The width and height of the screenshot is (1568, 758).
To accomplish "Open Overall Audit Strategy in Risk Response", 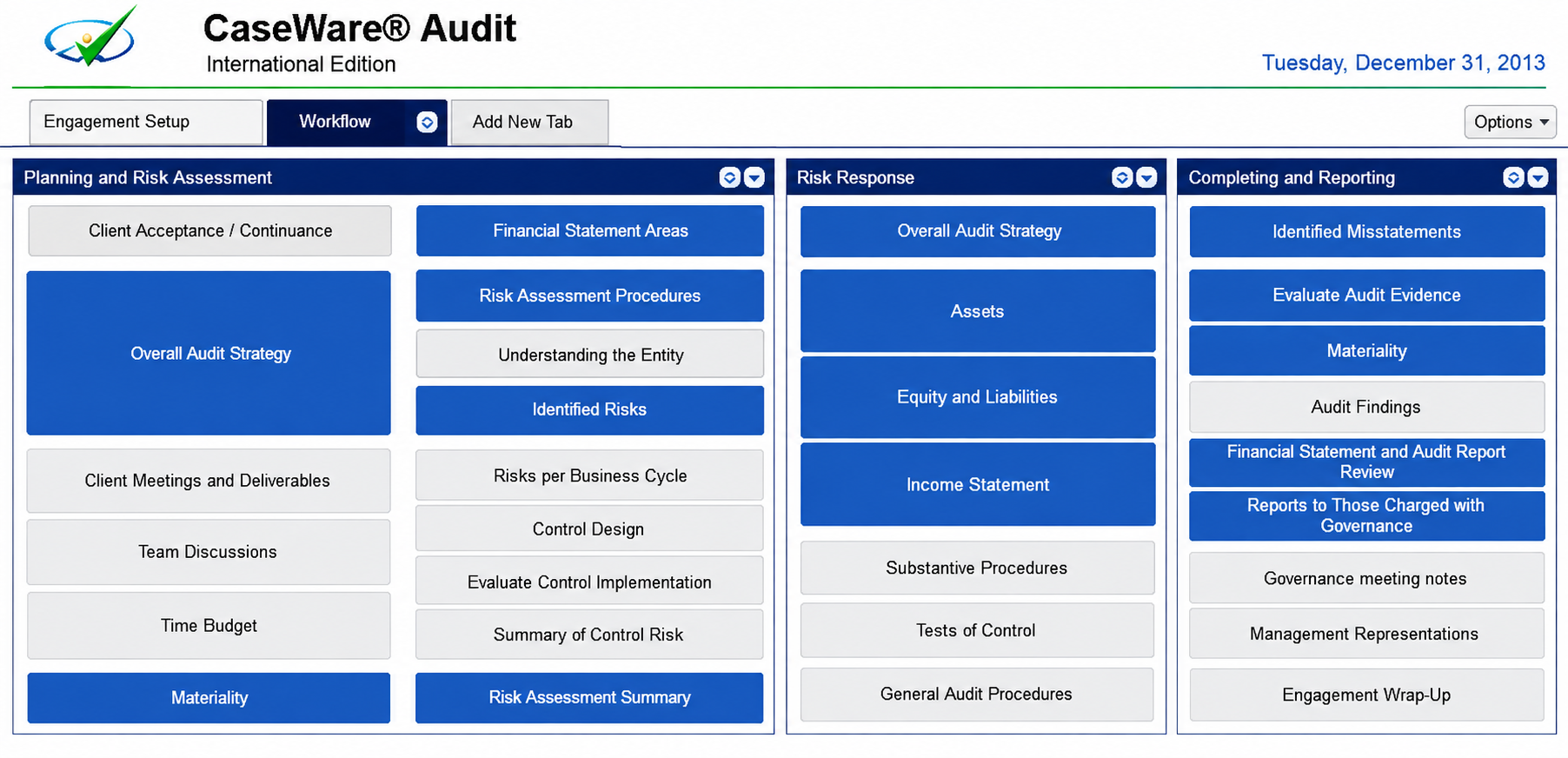I will click(x=978, y=231).
